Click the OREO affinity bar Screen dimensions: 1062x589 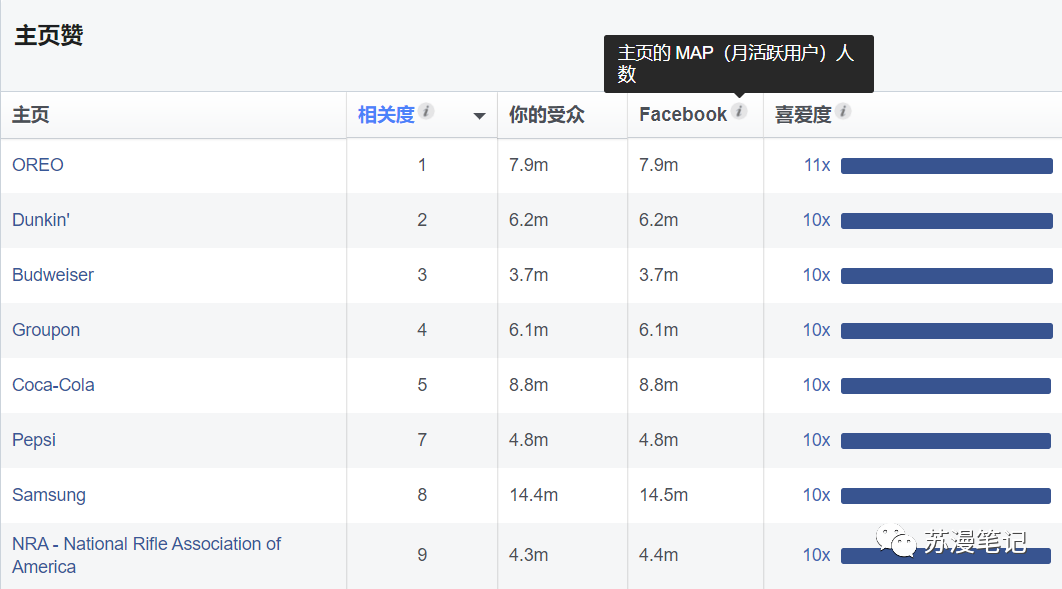pyautogui.click(x=947, y=166)
